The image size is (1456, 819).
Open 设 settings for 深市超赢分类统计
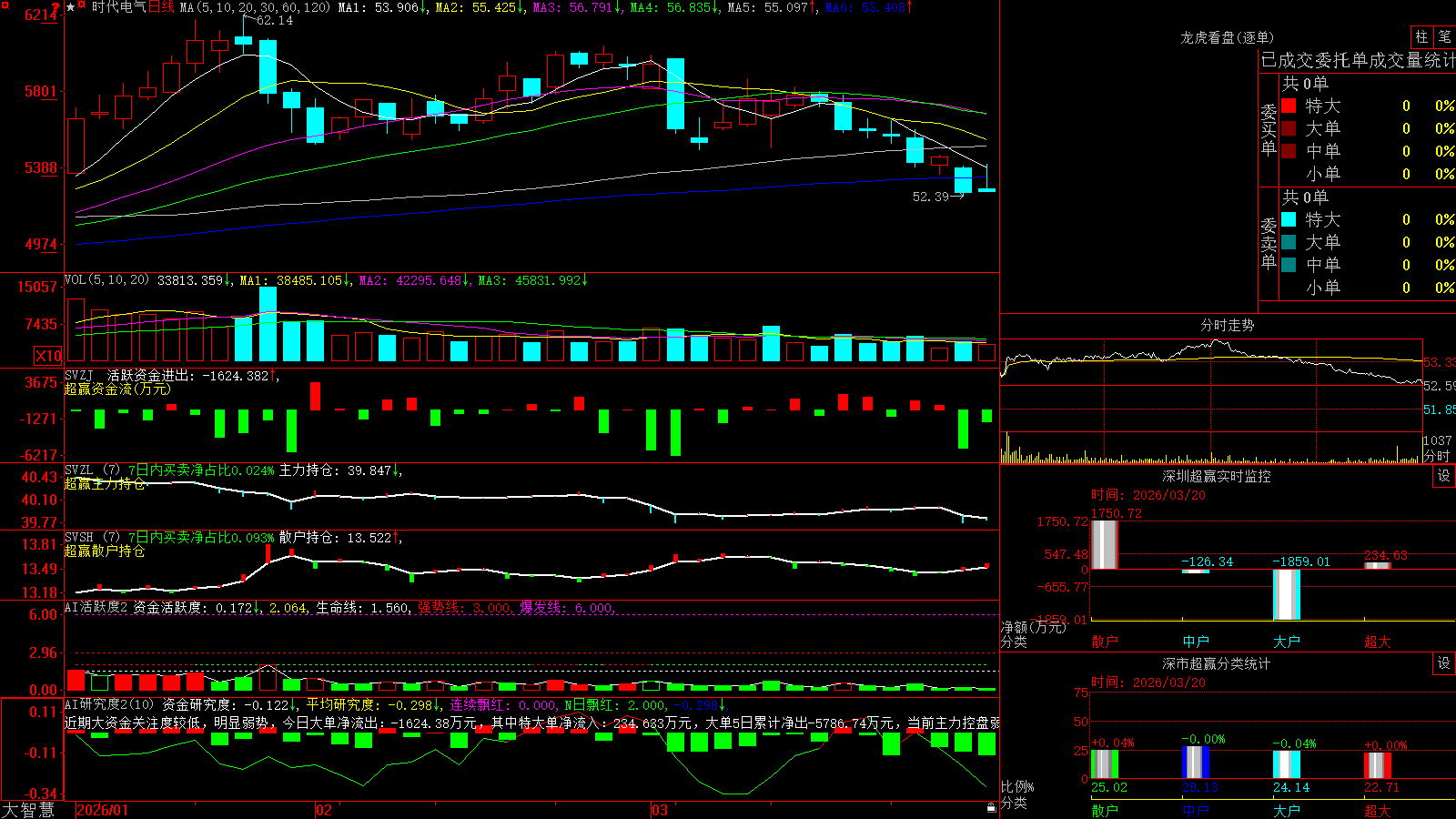tap(1444, 663)
